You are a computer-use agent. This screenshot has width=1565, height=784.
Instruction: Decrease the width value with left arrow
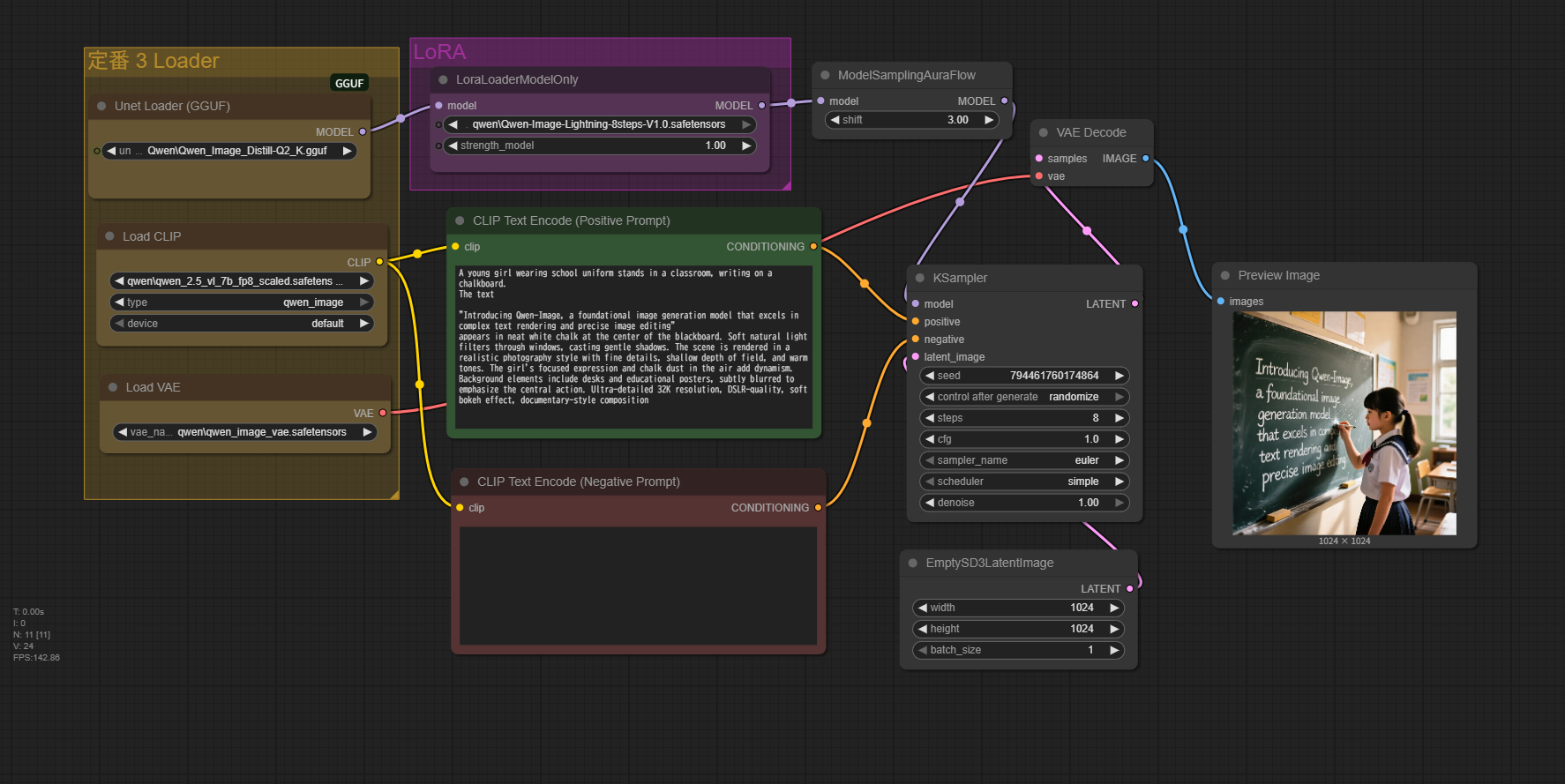(923, 608)
